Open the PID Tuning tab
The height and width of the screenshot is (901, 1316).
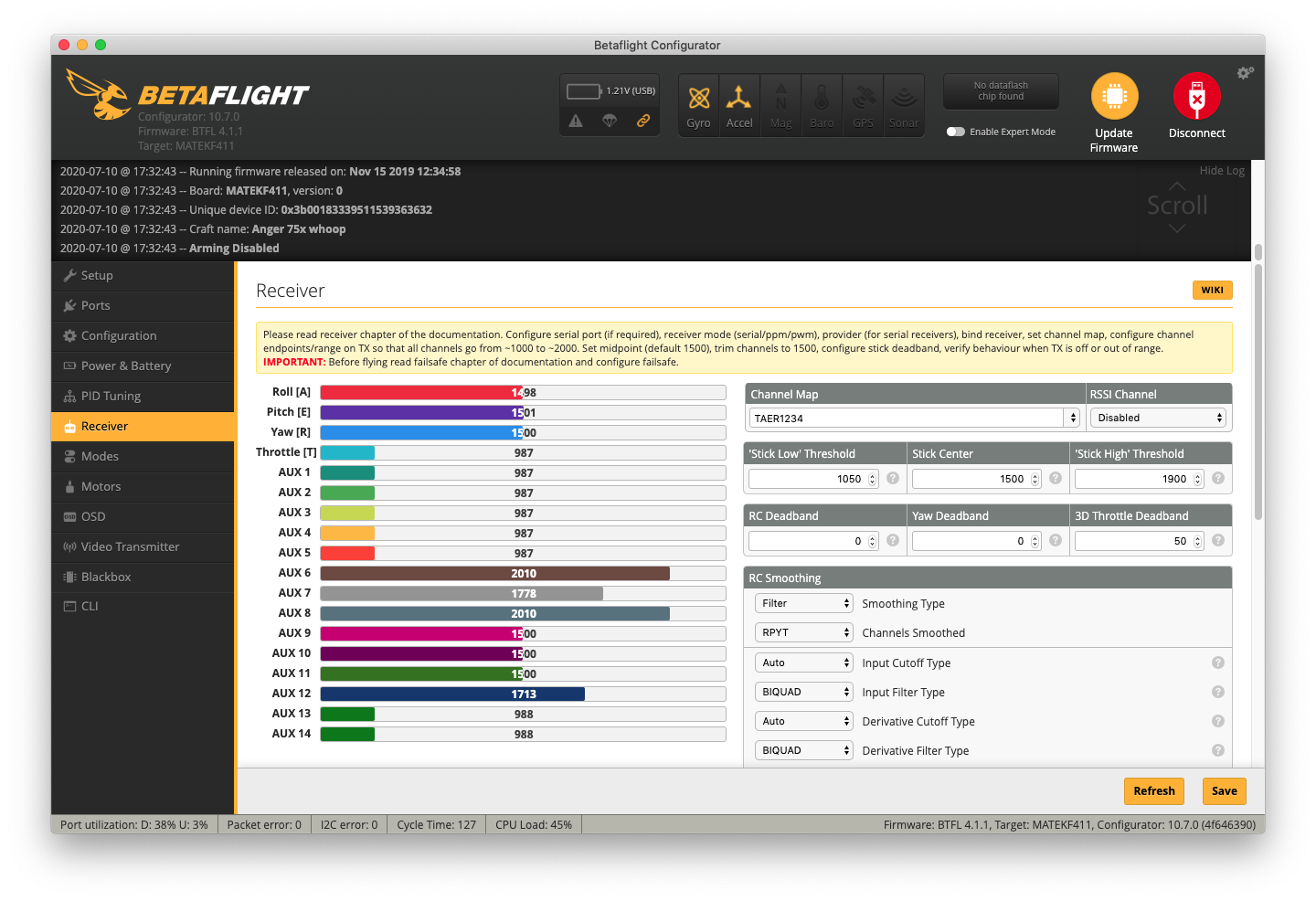143,396
